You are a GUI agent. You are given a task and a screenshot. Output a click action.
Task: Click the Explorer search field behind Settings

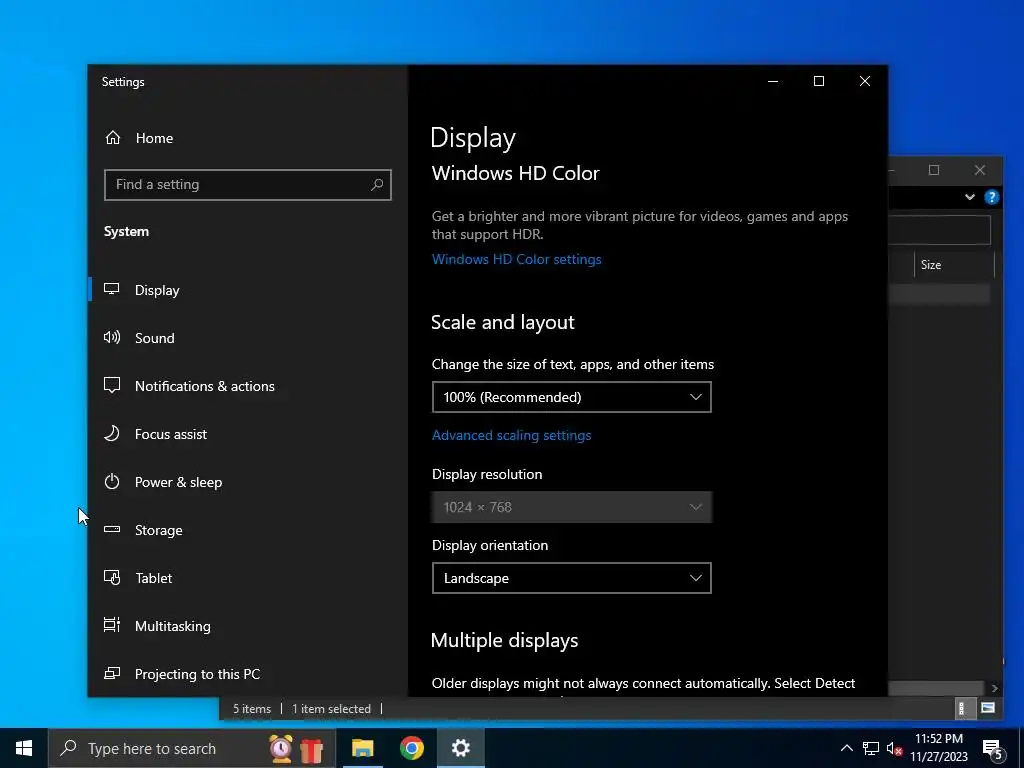[x=940, y=230]
